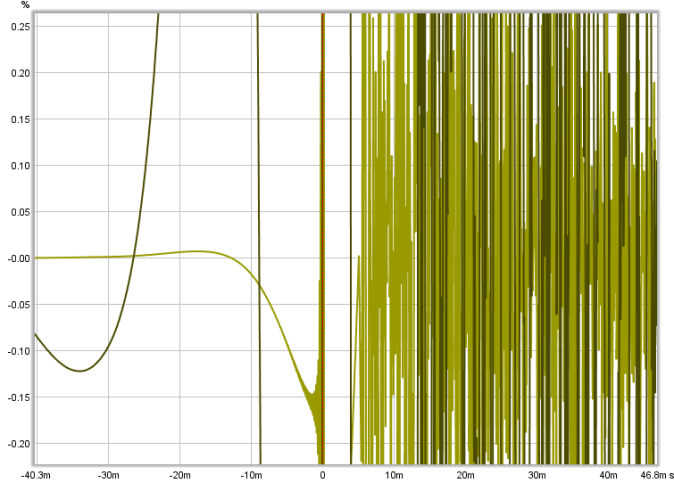Image resolution: width=674 pixels, height=483 pixels.
Task: Click the "-10m" time axis label
Action: tap(251, 475)
